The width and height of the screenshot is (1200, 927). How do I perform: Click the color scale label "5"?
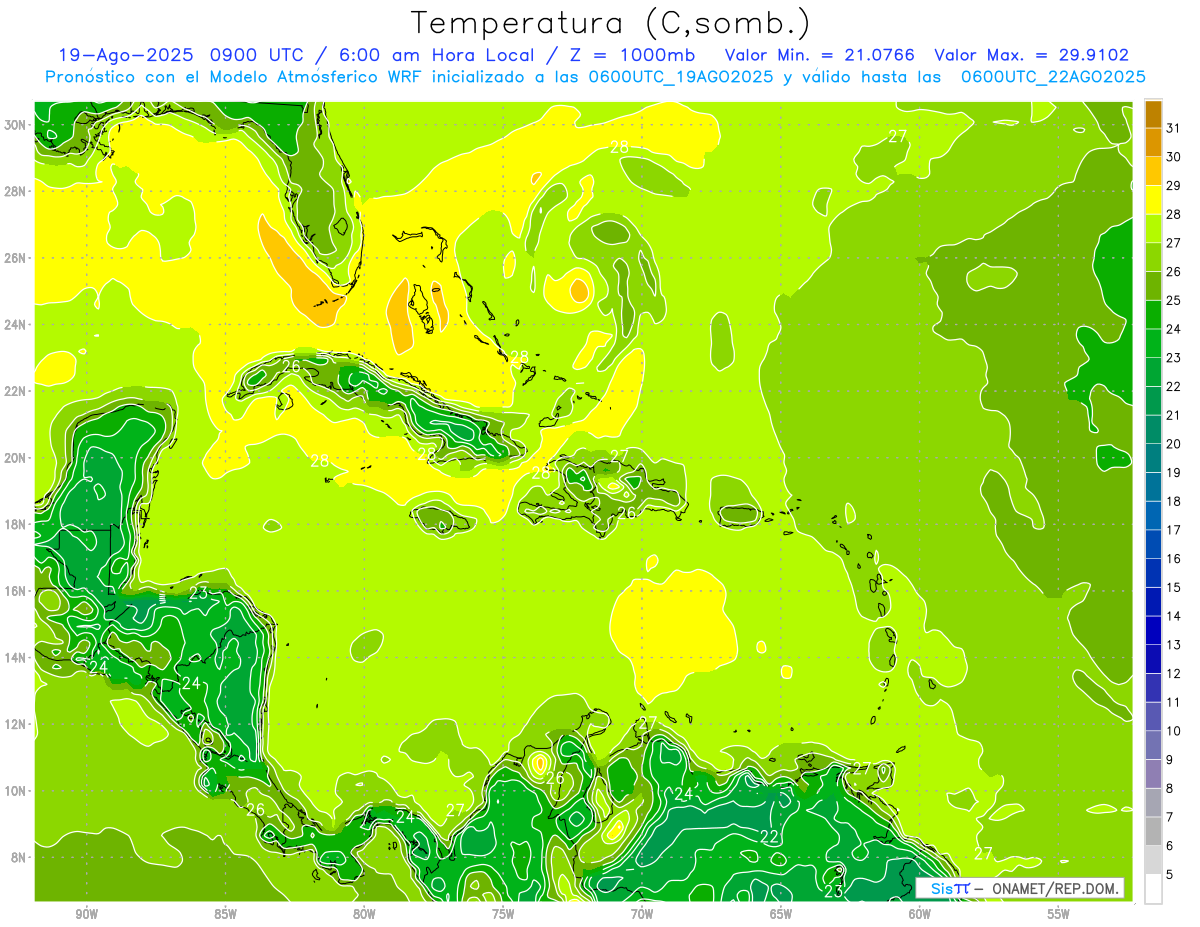tap(1170, 875)
